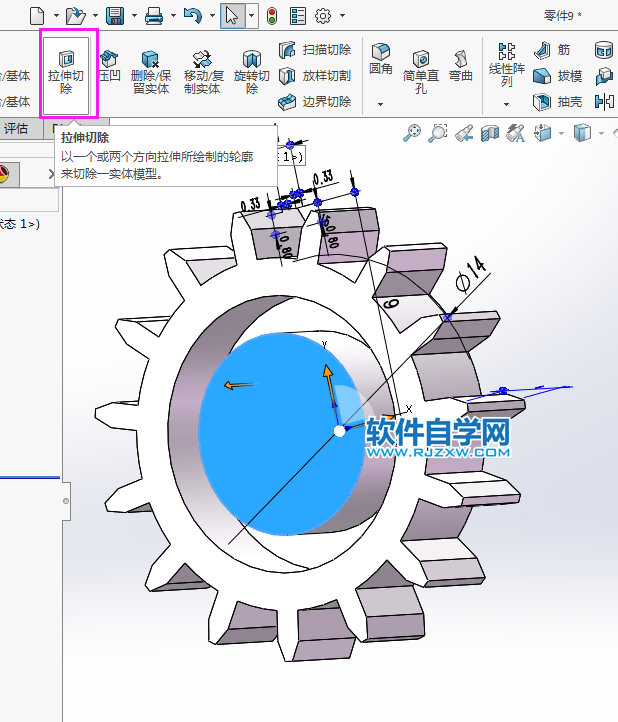618x722 pixels.
Task: Open the Save options dropdown arrow
Action: point(134,16)
